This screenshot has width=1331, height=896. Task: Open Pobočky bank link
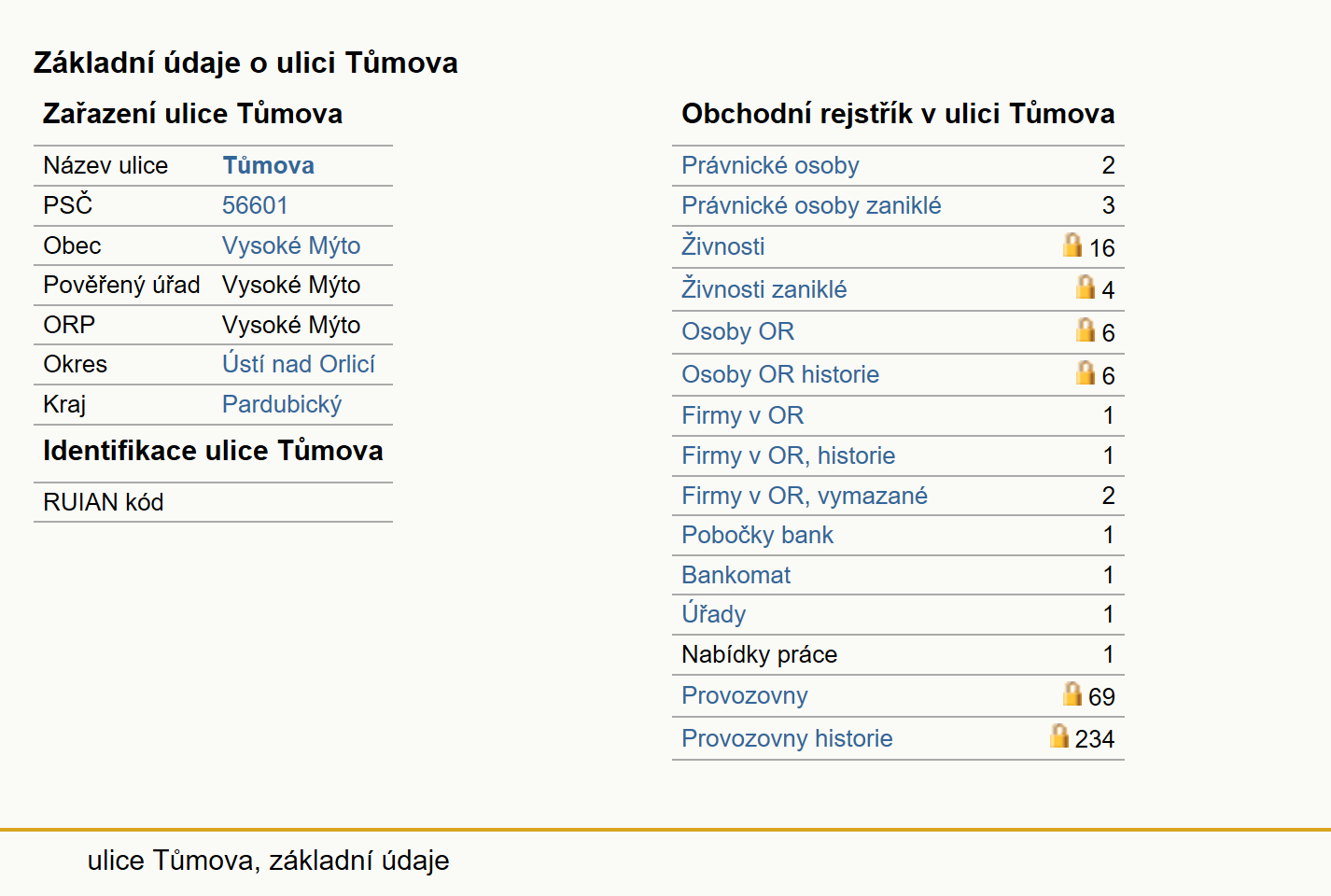pos(758,535)
